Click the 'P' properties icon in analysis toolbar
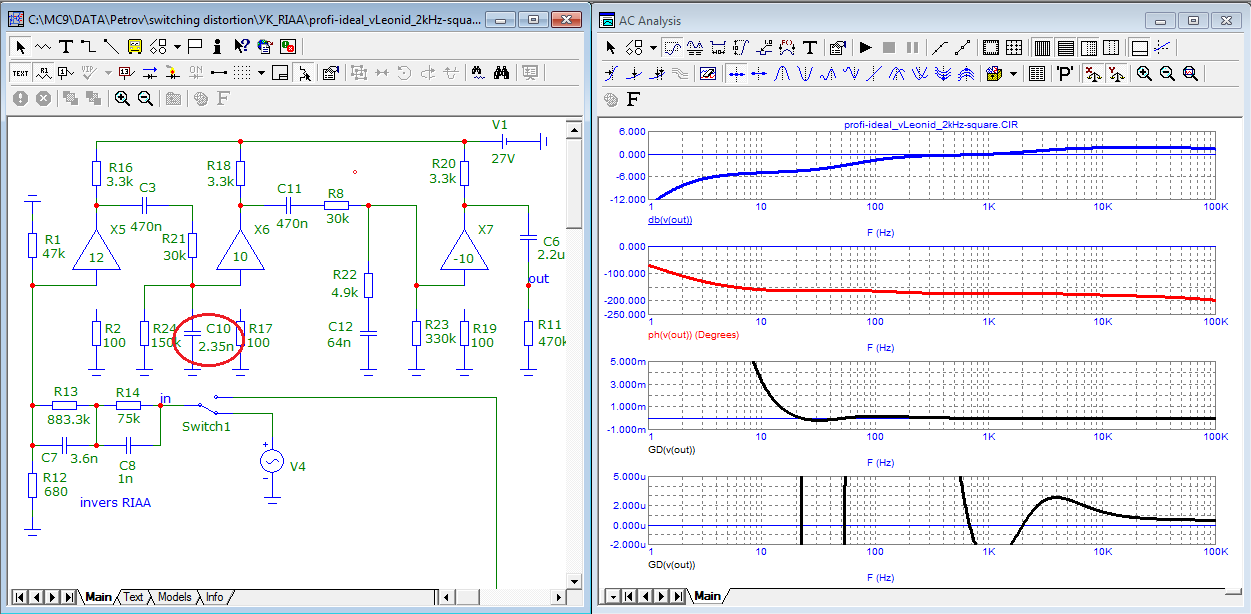 pos(1065,73)
